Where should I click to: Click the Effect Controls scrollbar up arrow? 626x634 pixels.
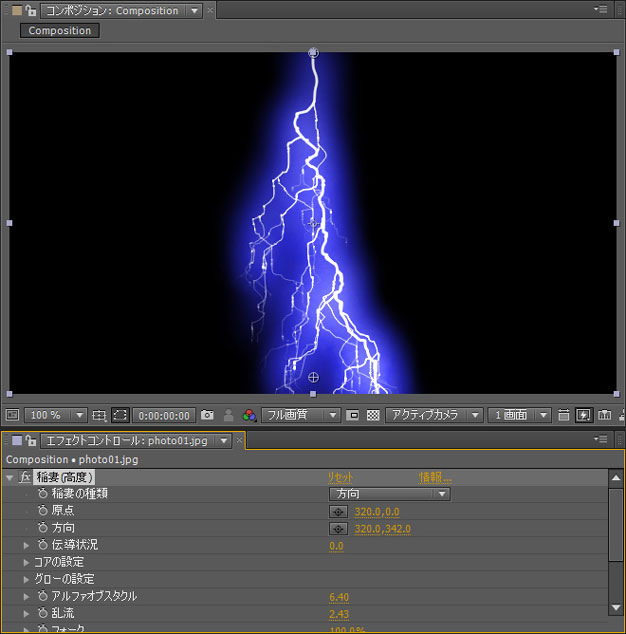coord(616,478)
